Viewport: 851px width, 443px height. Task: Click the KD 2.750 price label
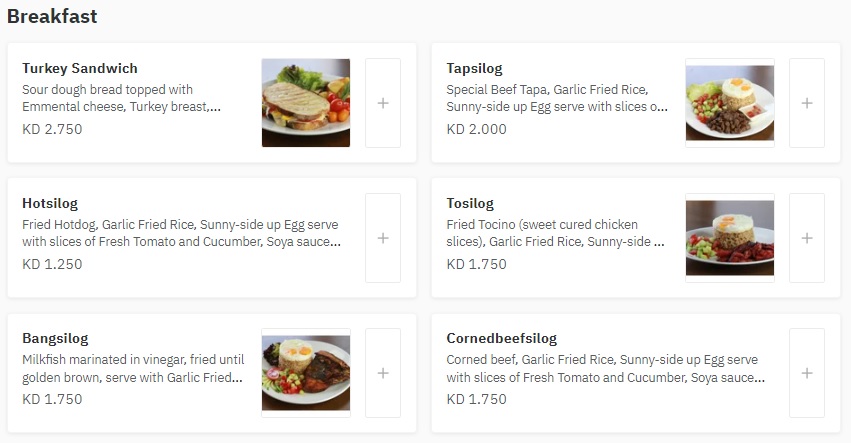(52, 129)
